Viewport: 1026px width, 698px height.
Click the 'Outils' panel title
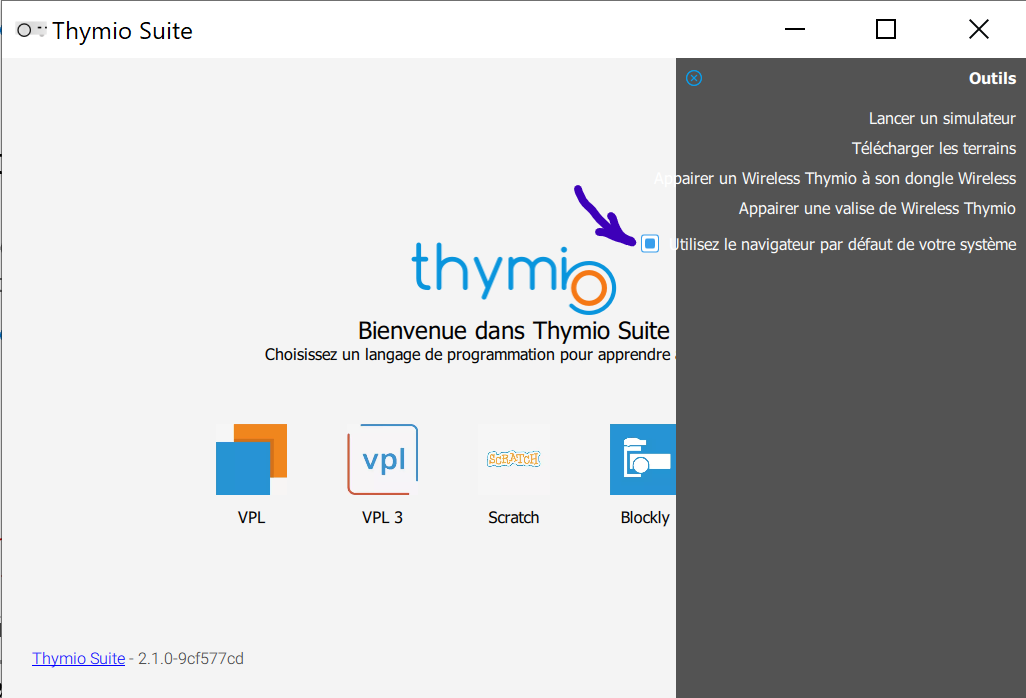click(992, 79)
